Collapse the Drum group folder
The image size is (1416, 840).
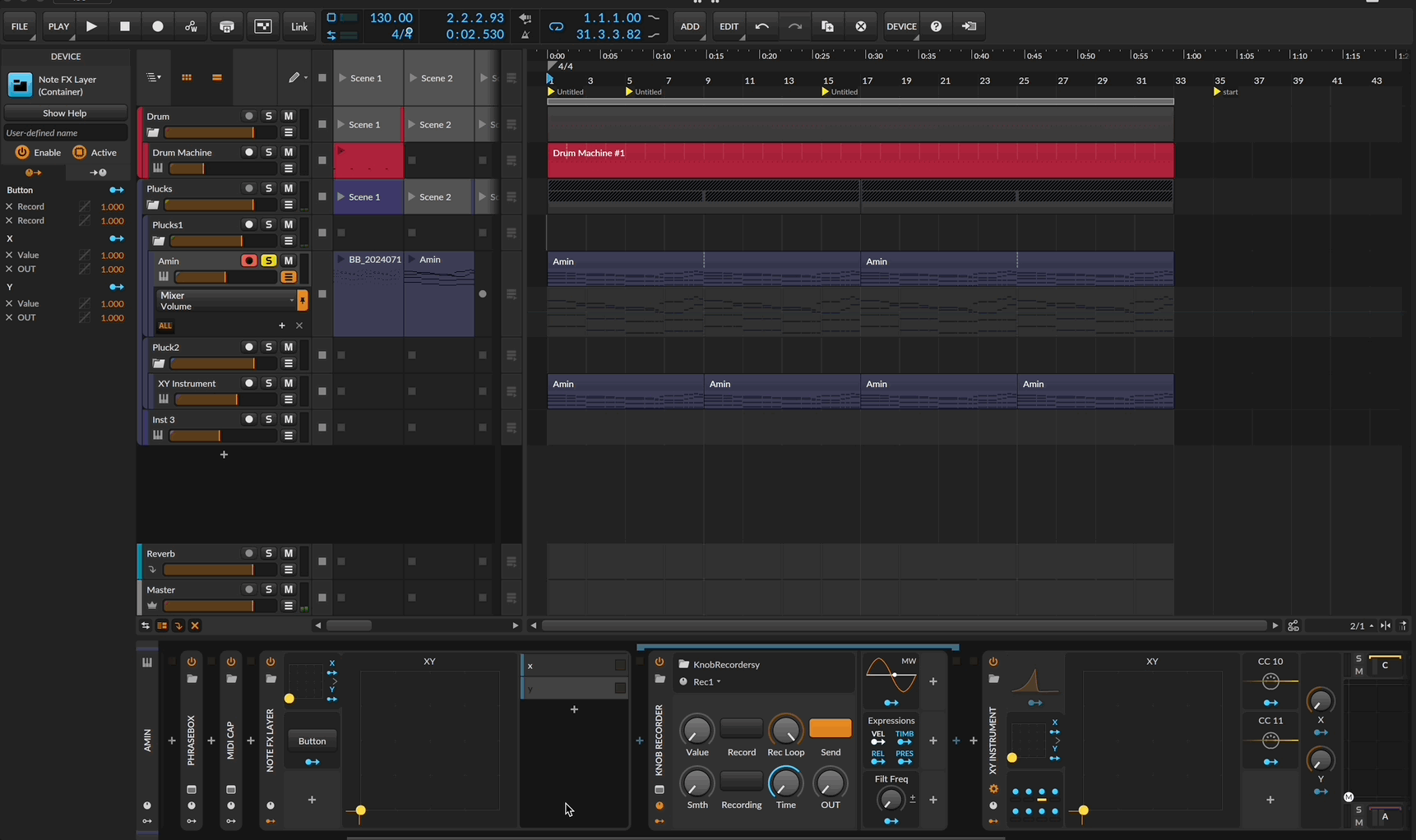point(153,132)
